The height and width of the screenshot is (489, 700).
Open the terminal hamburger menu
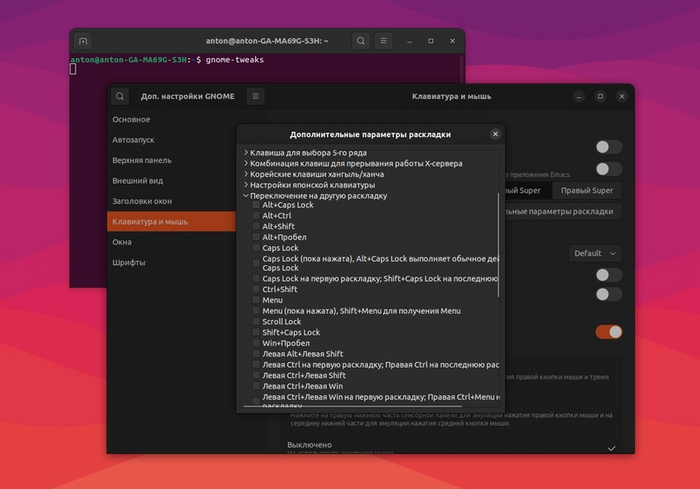coord(385,41)
